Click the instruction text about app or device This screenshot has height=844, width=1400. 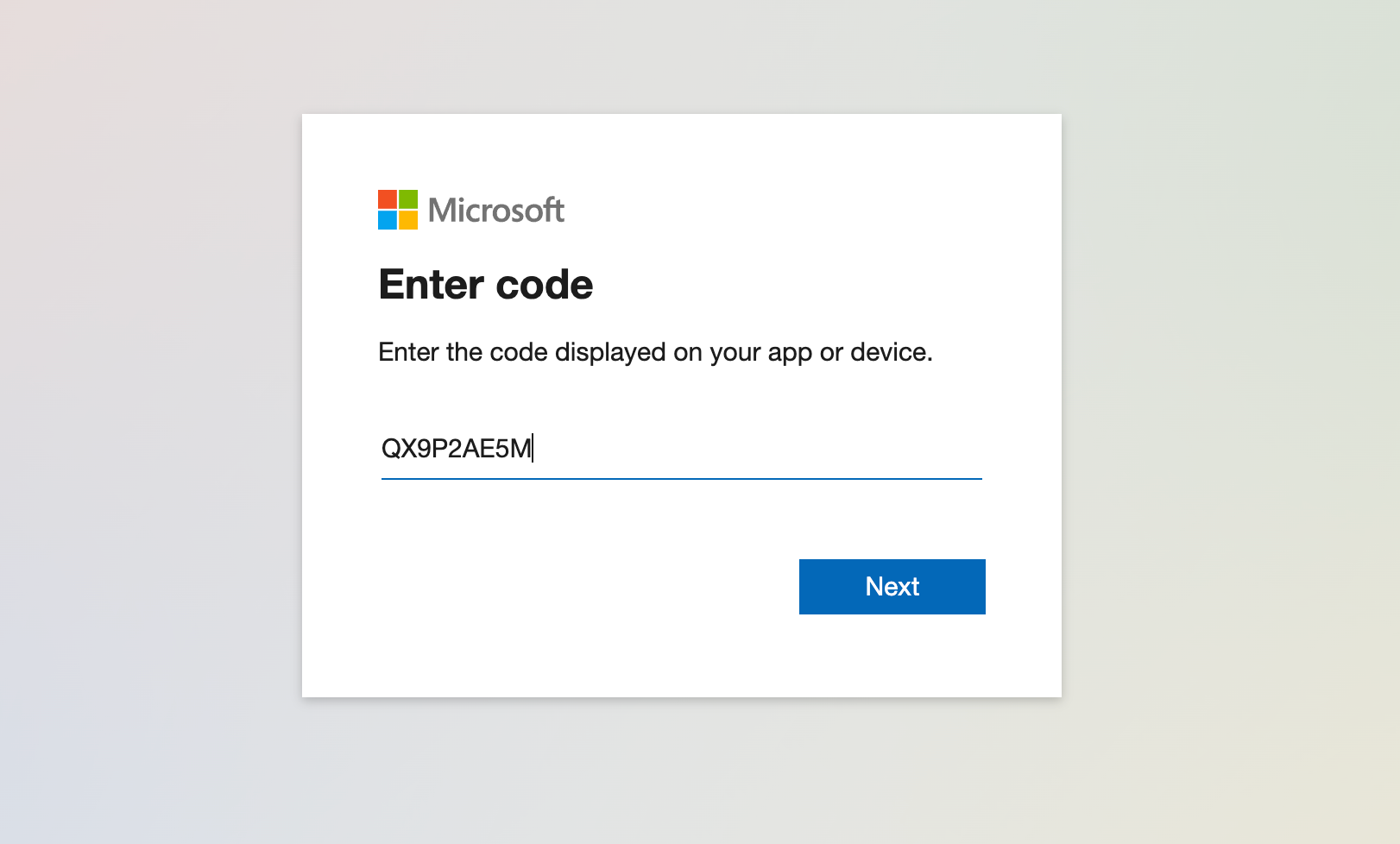point(656,352)
